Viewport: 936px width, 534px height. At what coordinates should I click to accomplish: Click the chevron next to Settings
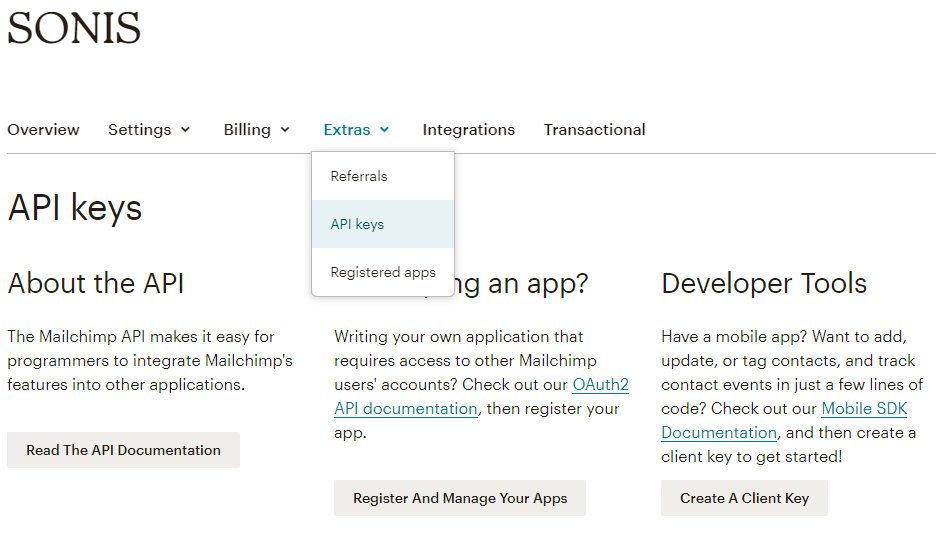point(185,129)
